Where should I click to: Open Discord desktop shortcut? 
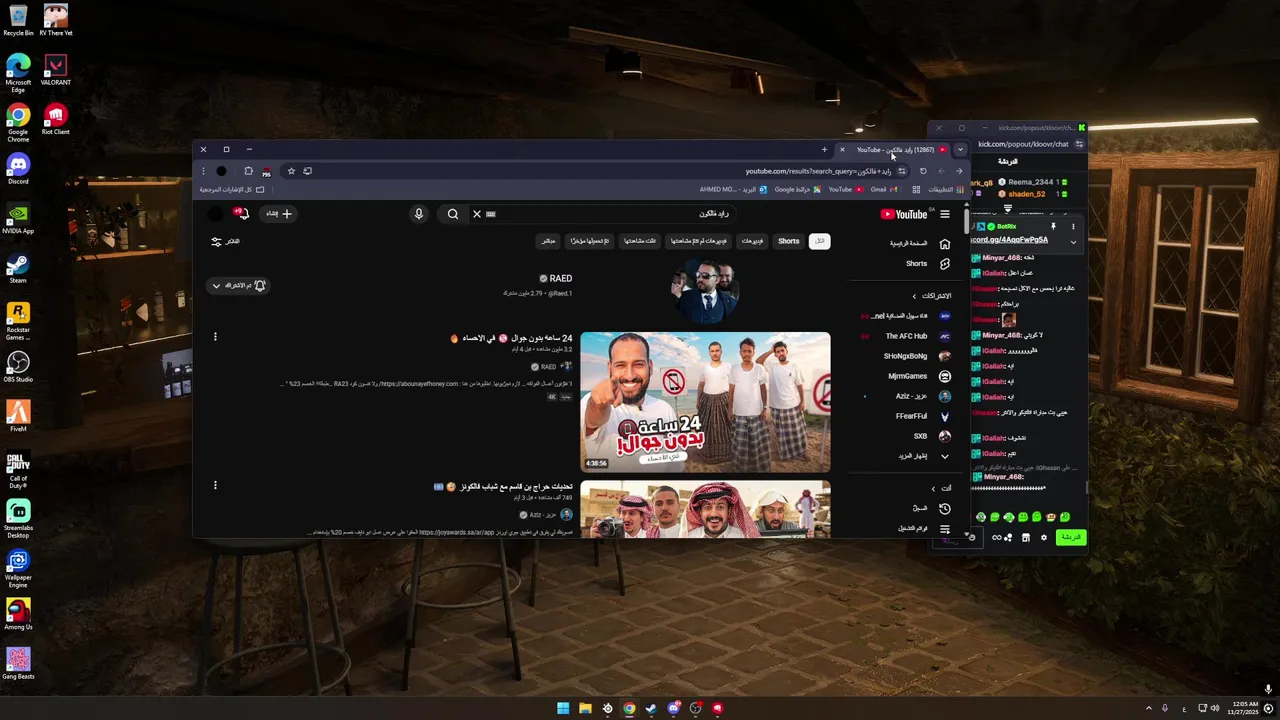click(x=18, y=169)
